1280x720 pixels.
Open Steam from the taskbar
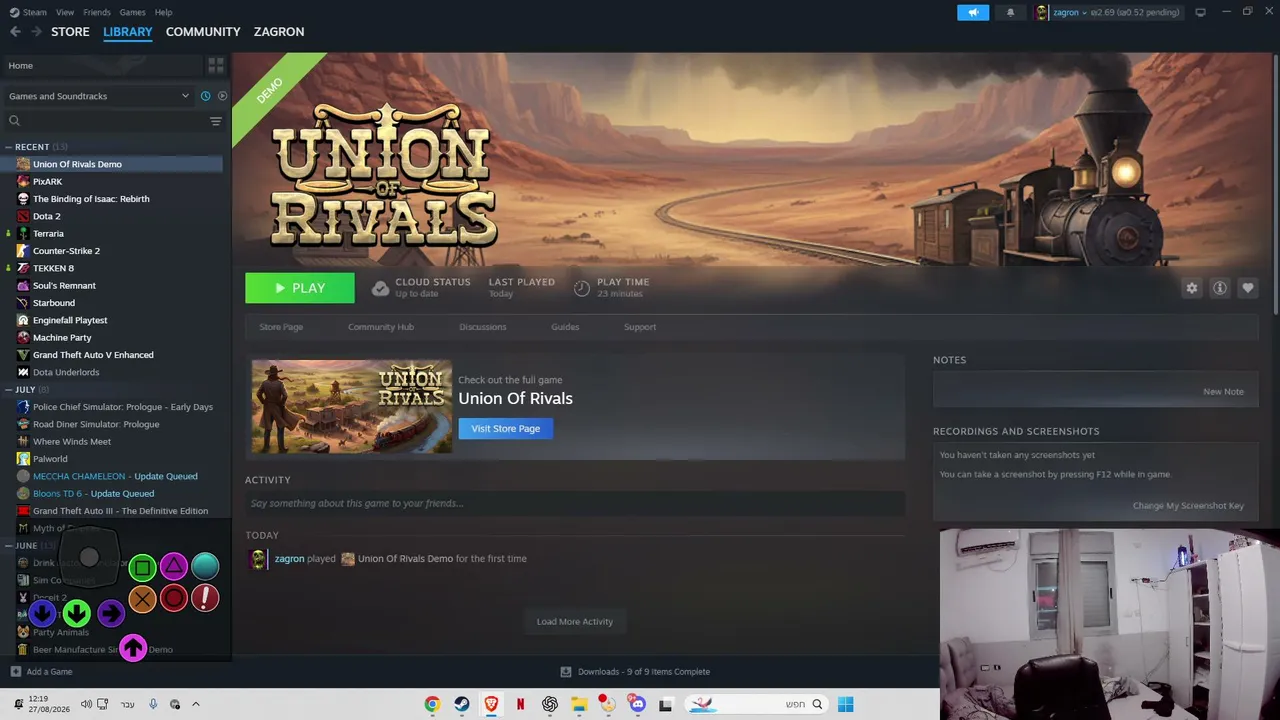click(x=461, y=704)
